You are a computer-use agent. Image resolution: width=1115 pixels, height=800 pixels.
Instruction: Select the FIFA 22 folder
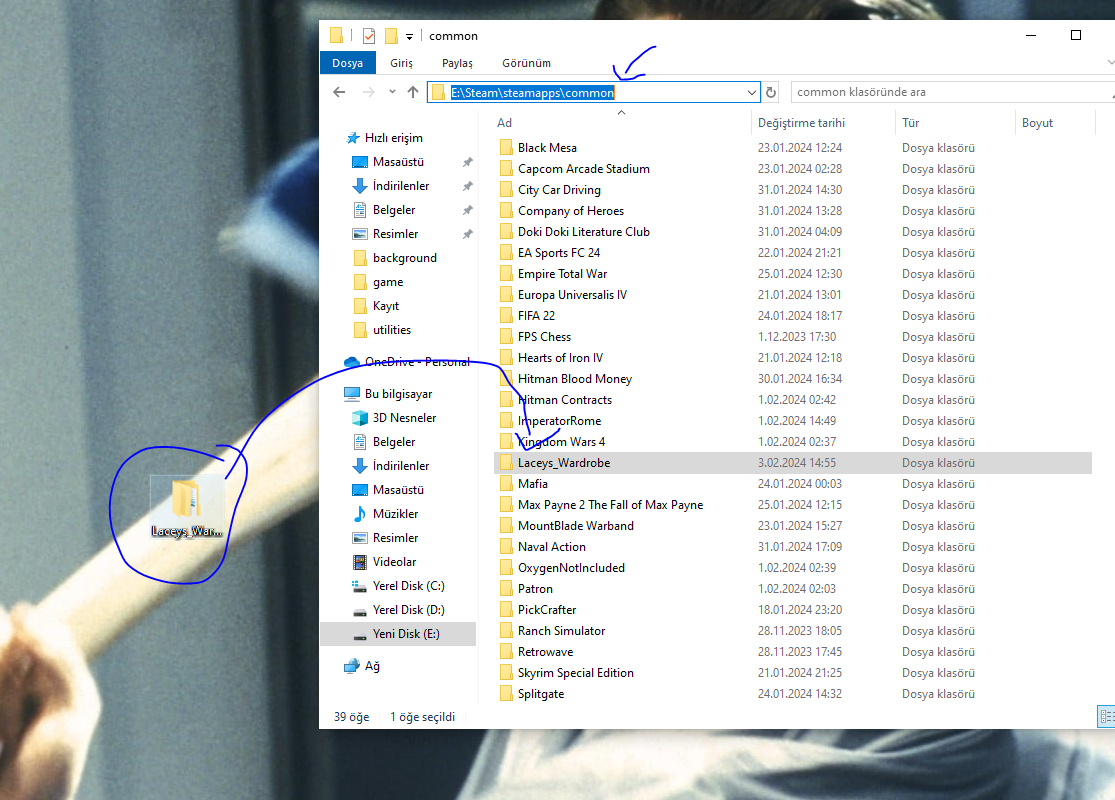[x=527, y=316]
